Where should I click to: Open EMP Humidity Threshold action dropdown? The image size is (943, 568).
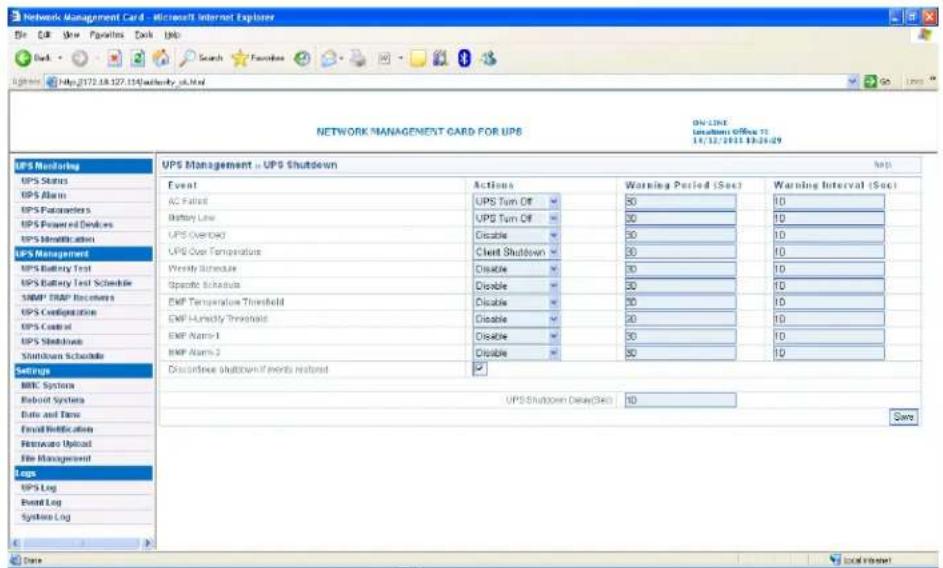[517, 320]
